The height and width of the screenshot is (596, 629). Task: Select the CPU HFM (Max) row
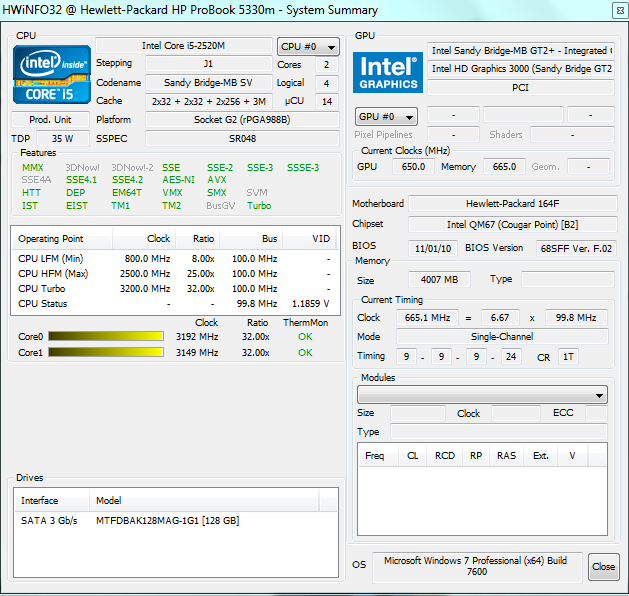(x=175, y=274)
